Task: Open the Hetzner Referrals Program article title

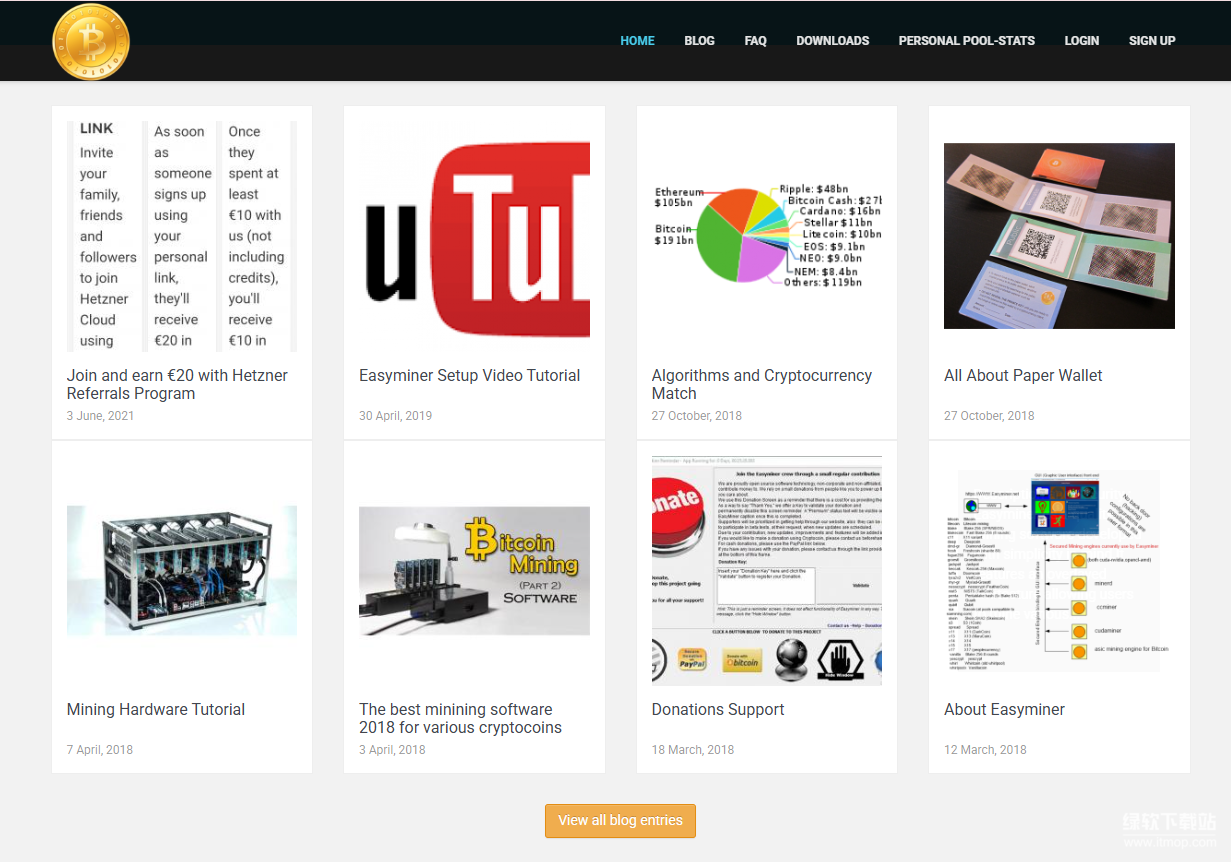Action: pos(177,384)
